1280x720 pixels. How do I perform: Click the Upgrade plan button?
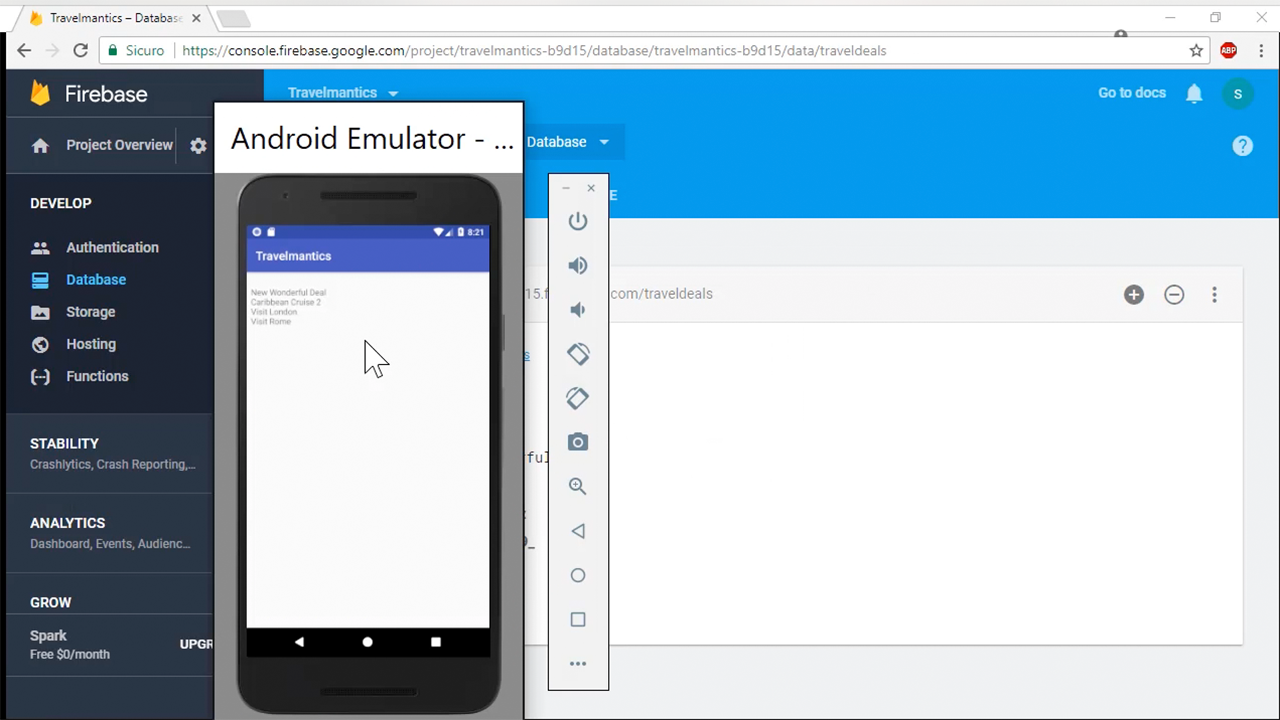[196, 644]
